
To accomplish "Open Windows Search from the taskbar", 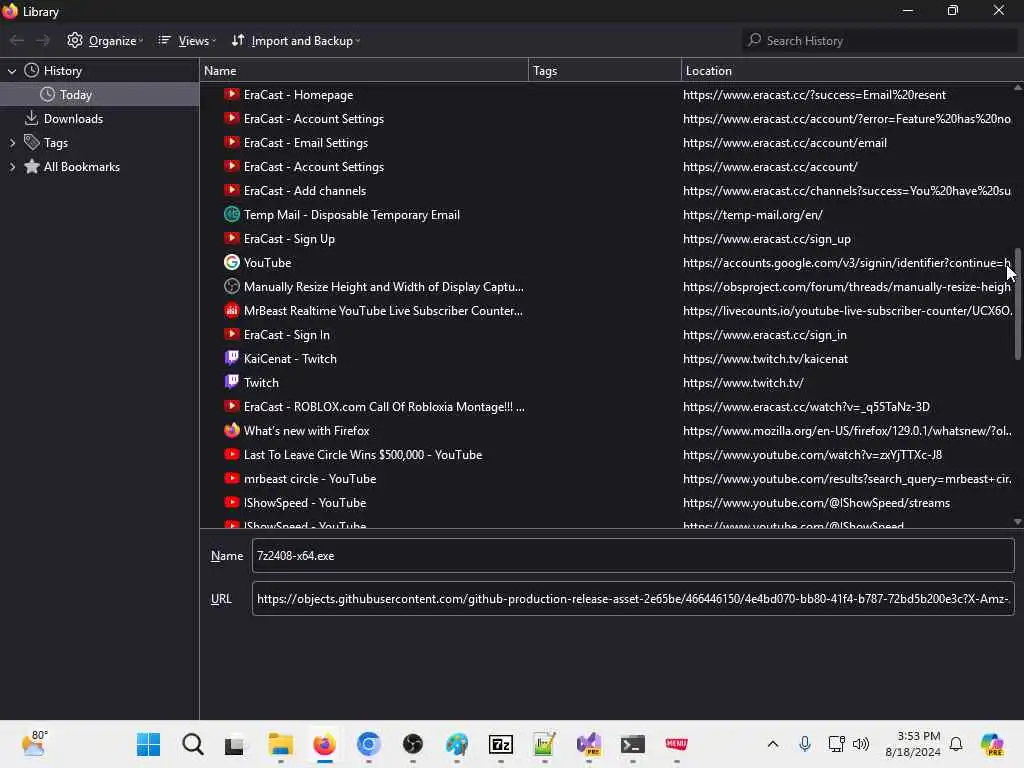I will pyautogui.click(x=193, y=744).
